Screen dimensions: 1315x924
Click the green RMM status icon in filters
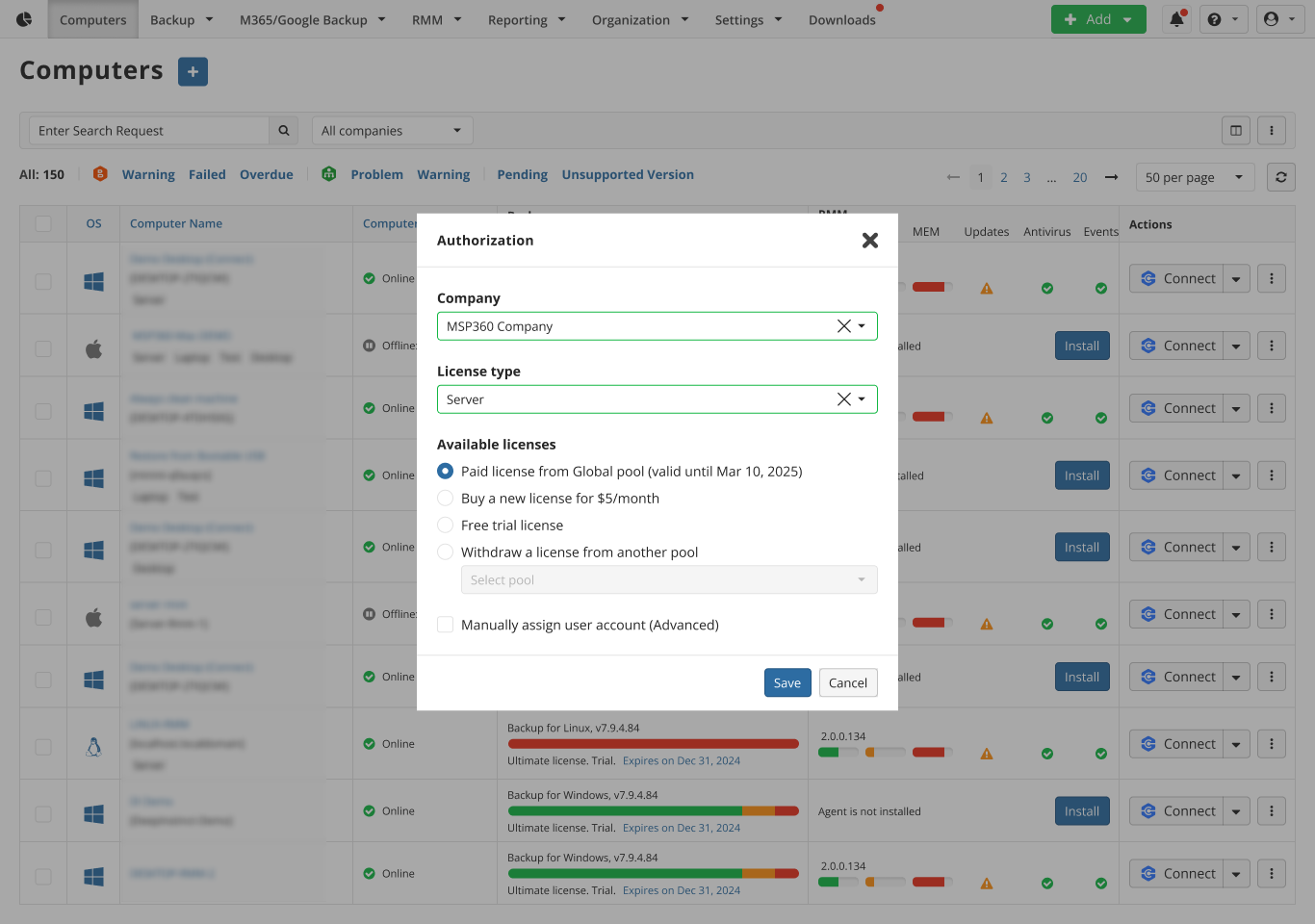(329, 174)
